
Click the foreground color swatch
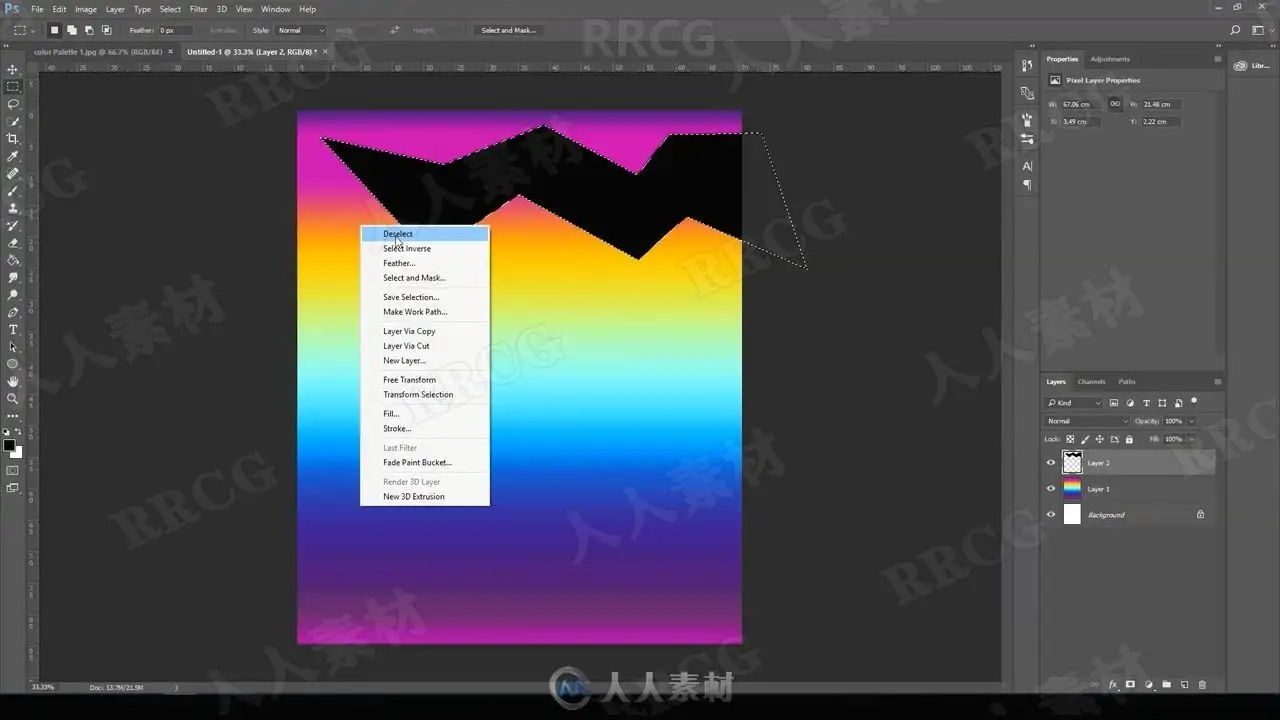(x=9, y=445)
